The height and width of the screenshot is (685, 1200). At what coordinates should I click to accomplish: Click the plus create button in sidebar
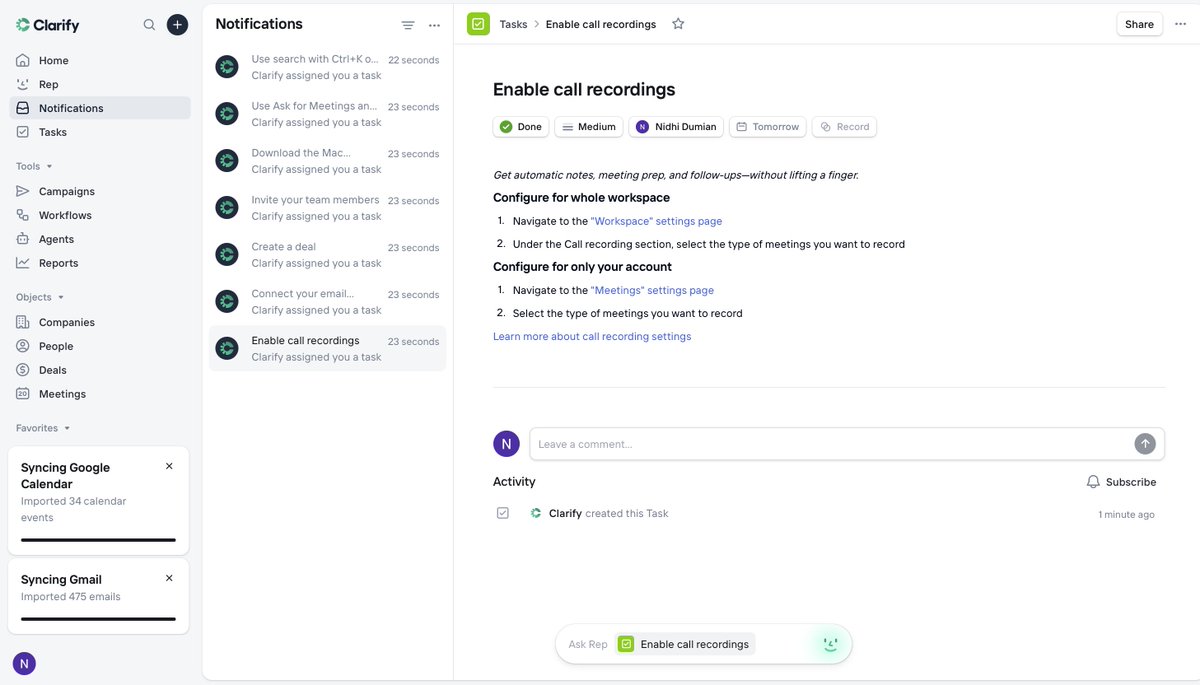(177, 25)
